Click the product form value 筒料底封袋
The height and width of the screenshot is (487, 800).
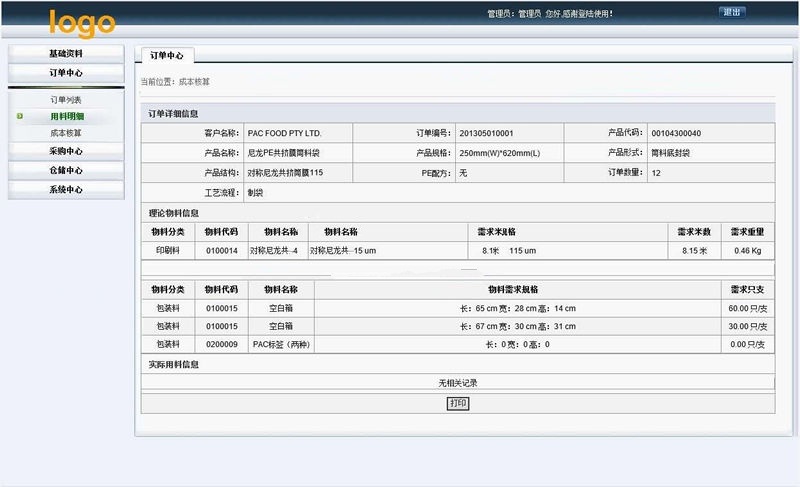pyautogui.click(x=670, y=153)
